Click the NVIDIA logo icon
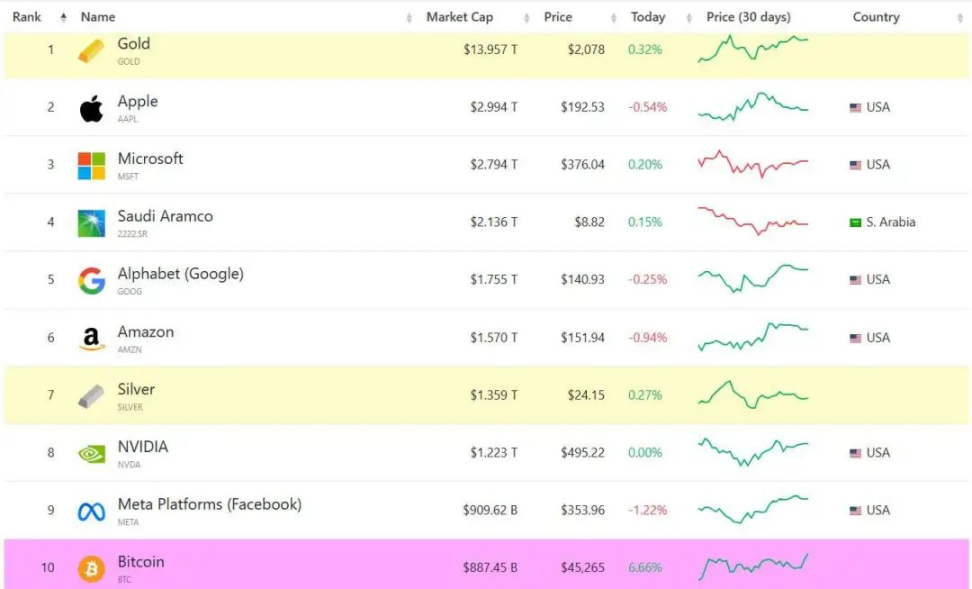Viewport: 972px width, 589px height. coord(91,454)
